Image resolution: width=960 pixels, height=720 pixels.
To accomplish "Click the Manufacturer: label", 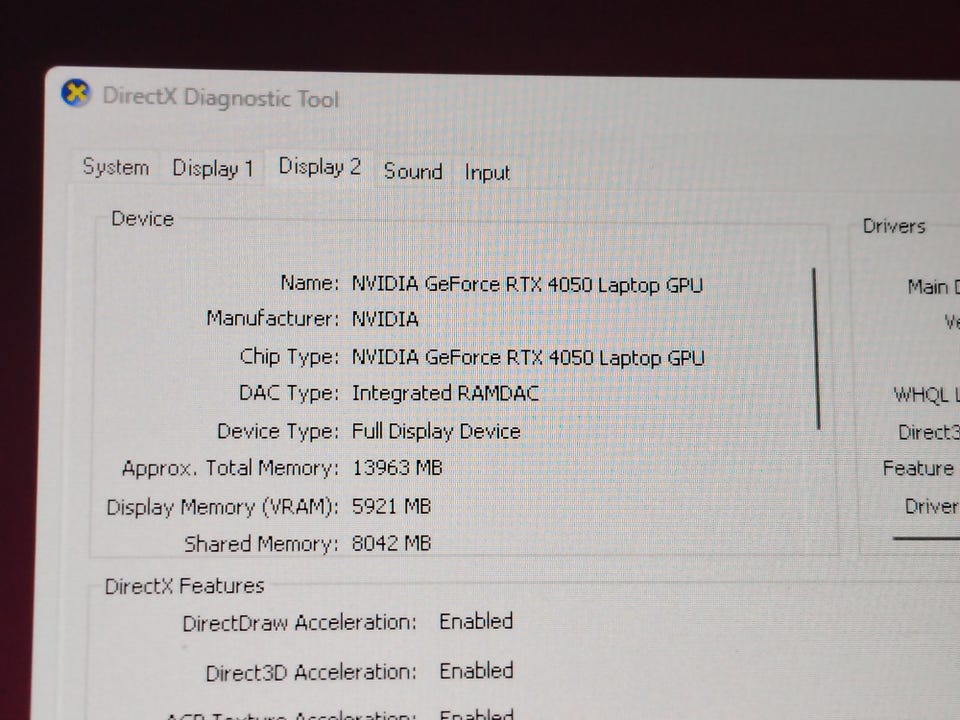I will (272, 318).
